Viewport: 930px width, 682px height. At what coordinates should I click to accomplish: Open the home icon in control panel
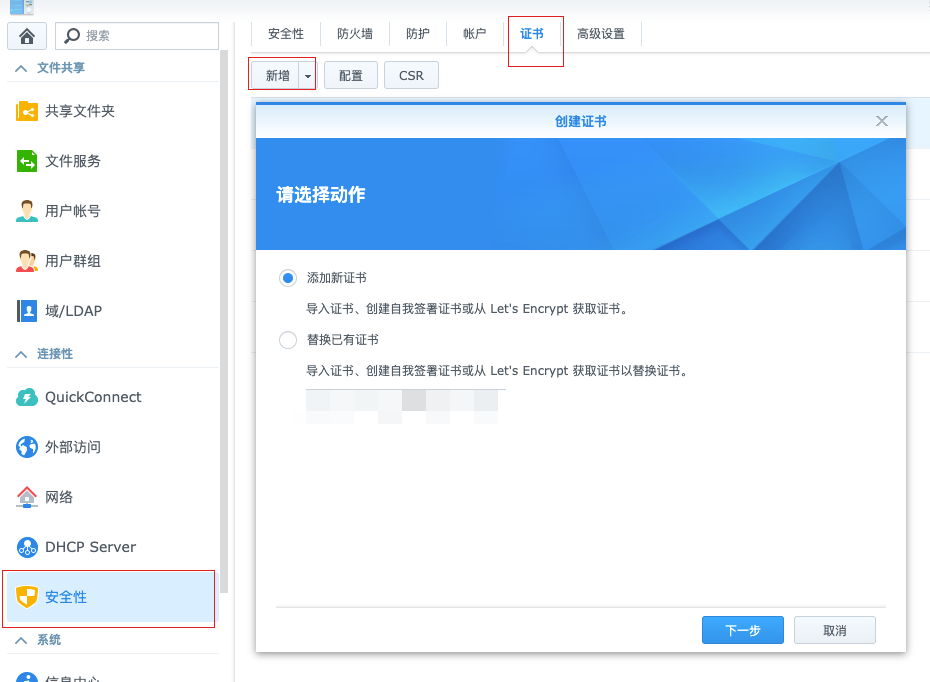(x=27, y=36)
